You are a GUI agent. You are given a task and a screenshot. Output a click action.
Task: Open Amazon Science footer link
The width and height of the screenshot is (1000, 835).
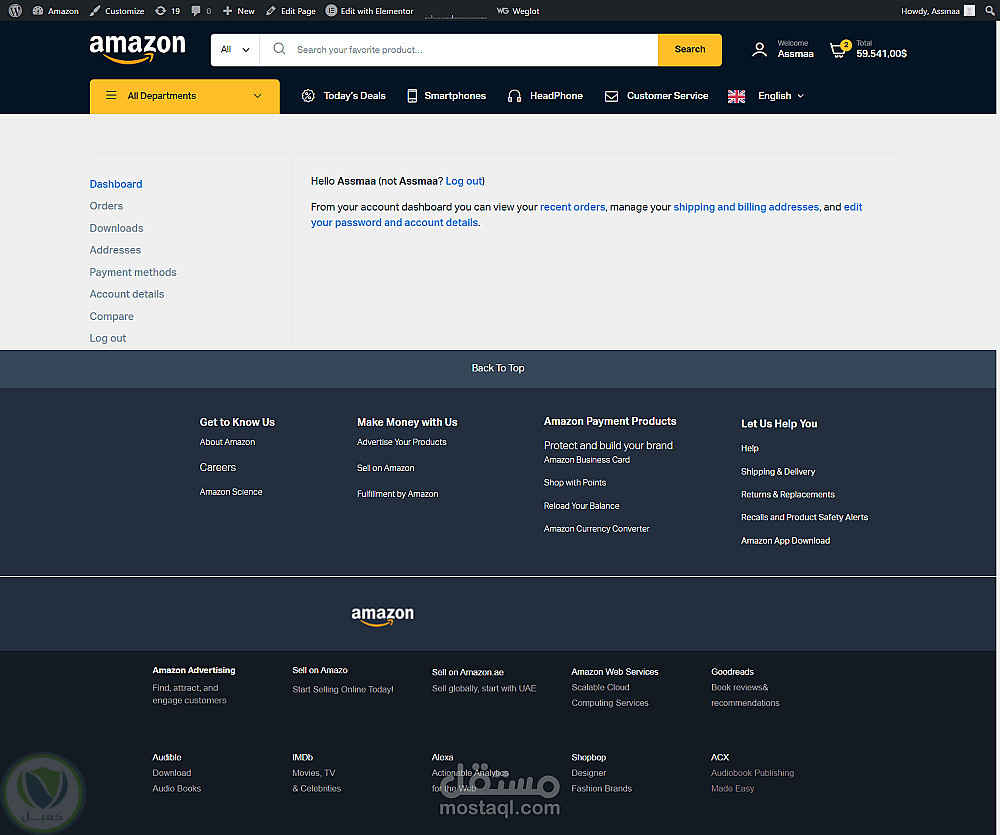coord(231,492)
